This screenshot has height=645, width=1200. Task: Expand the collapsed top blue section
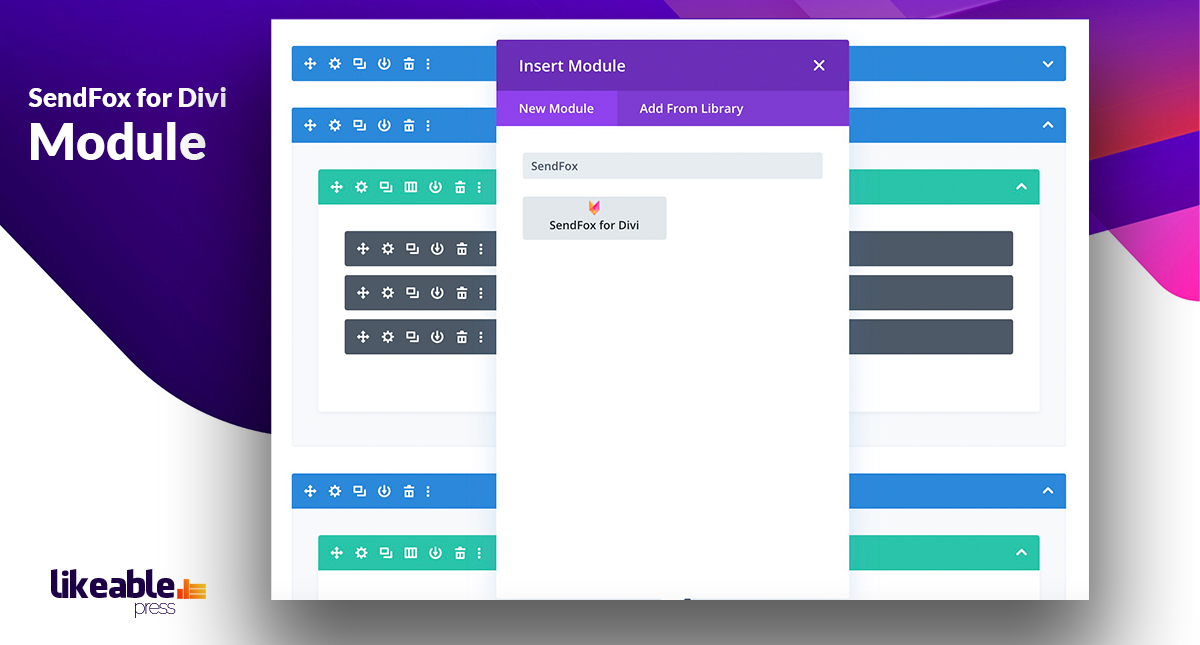point(1047,64)
